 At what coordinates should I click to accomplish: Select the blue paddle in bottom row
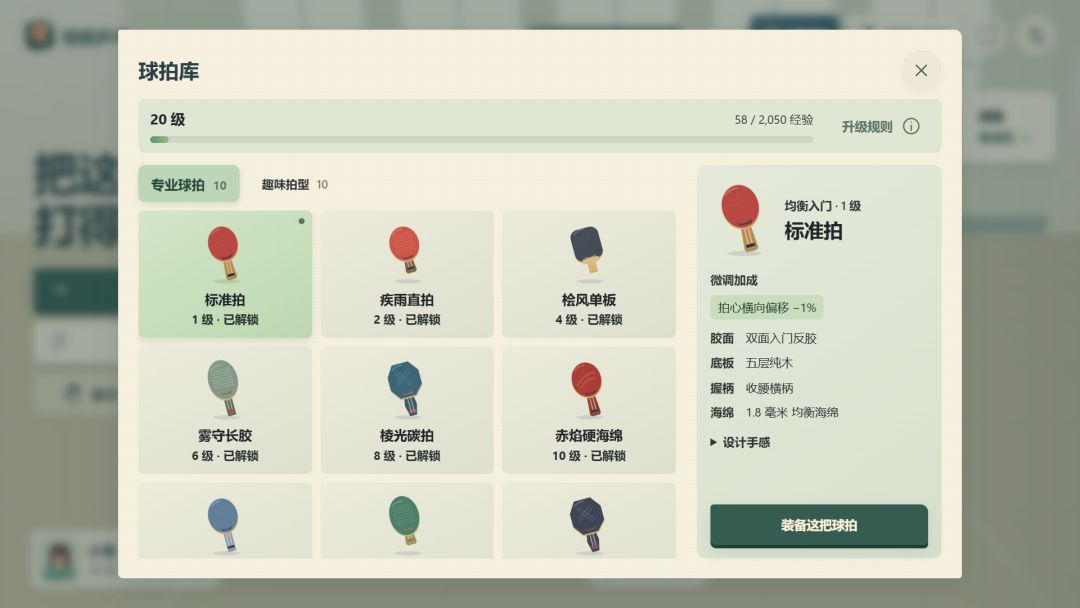[x=225, y=521]
